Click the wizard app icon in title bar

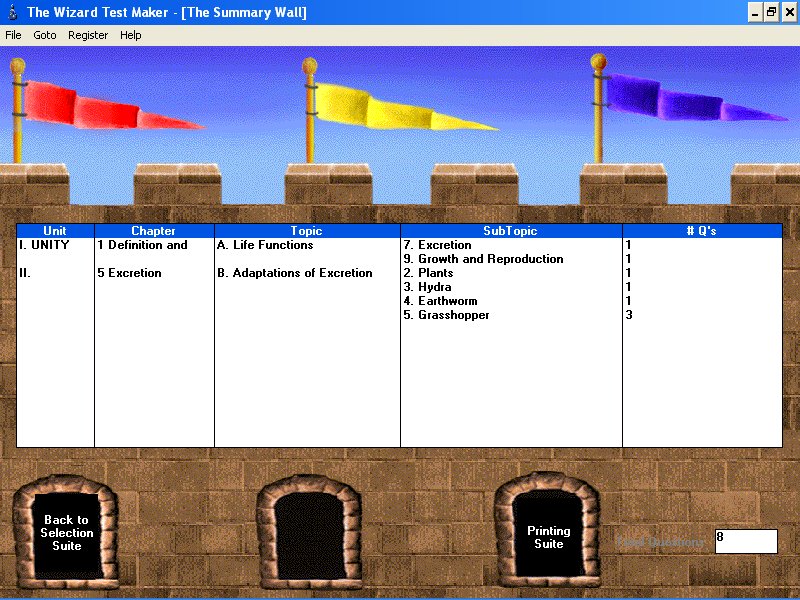[11, 12]
